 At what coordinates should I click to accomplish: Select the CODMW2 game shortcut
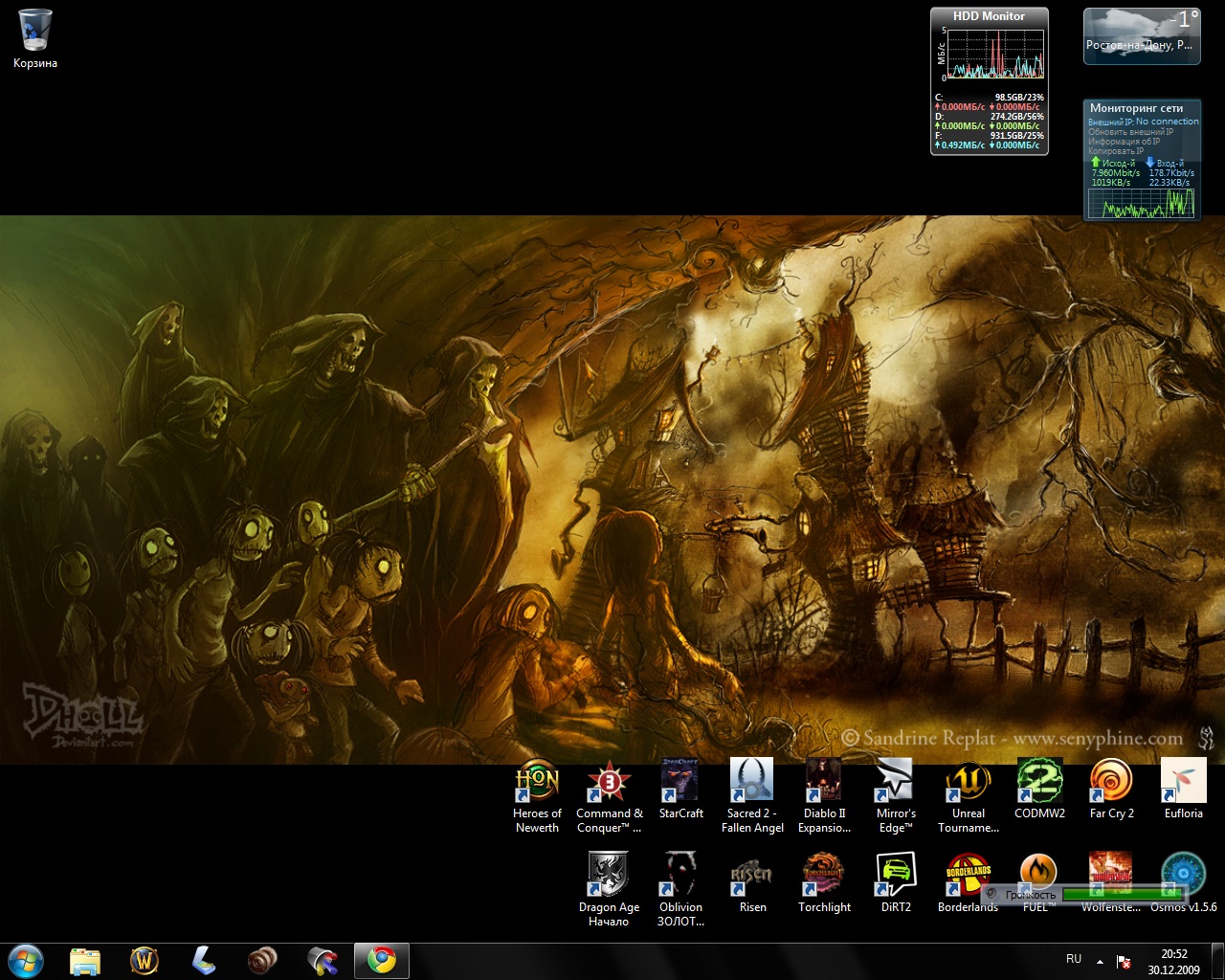tap(1039, 790)
